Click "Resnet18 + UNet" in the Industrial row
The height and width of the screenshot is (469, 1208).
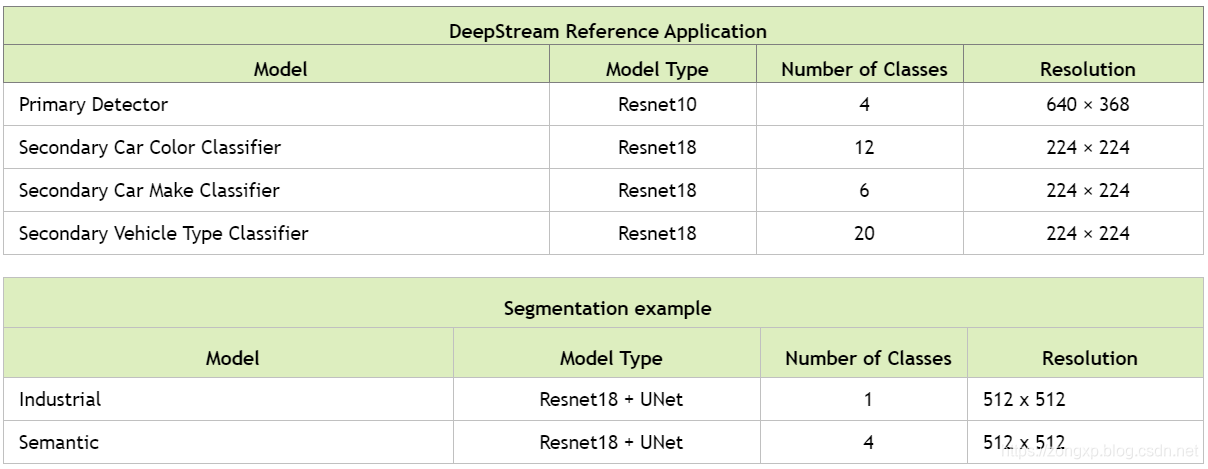click(611, 399)
